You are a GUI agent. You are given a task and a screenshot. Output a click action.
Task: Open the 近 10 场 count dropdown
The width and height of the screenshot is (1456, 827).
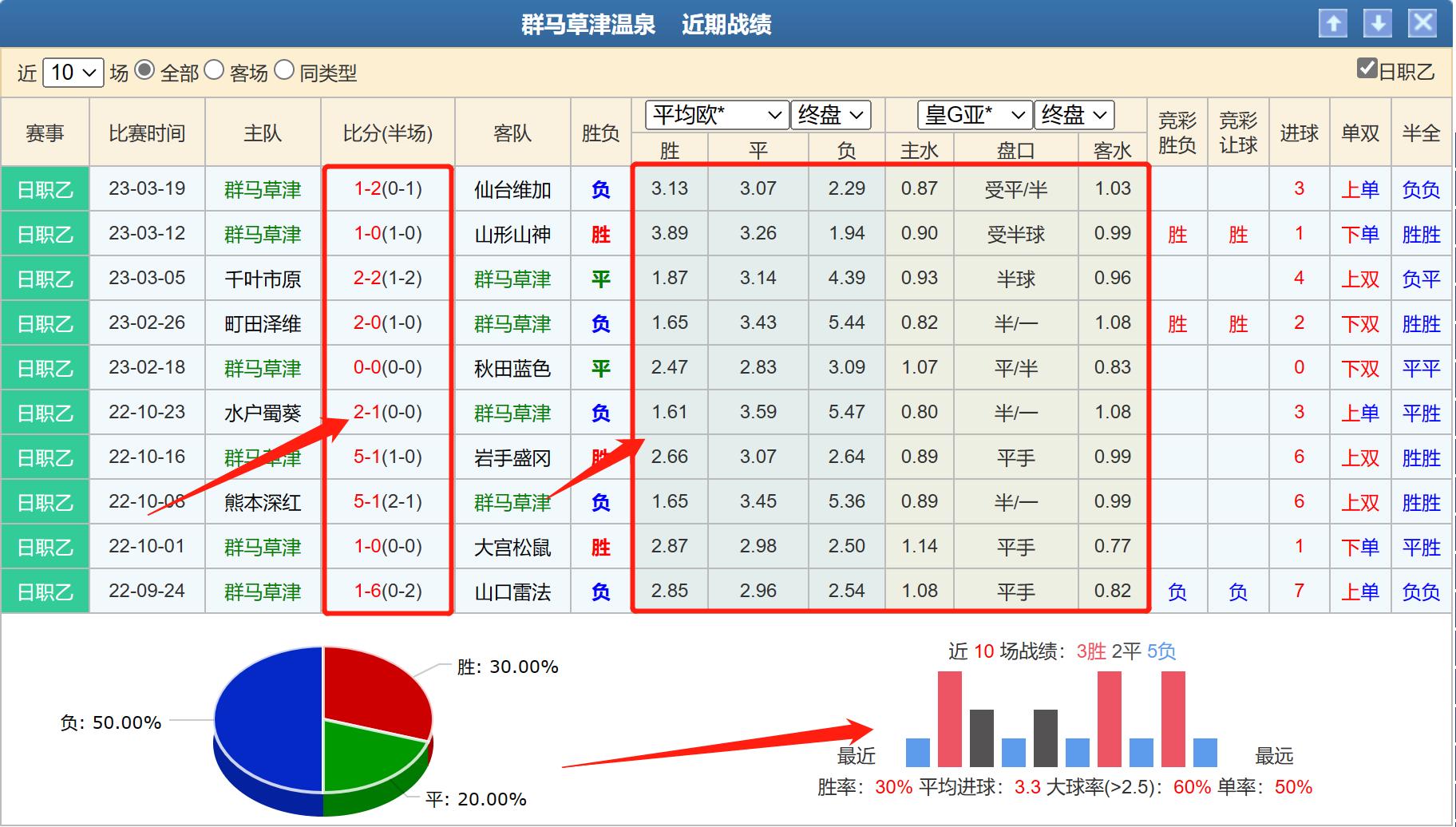click(x=72, y=72)
